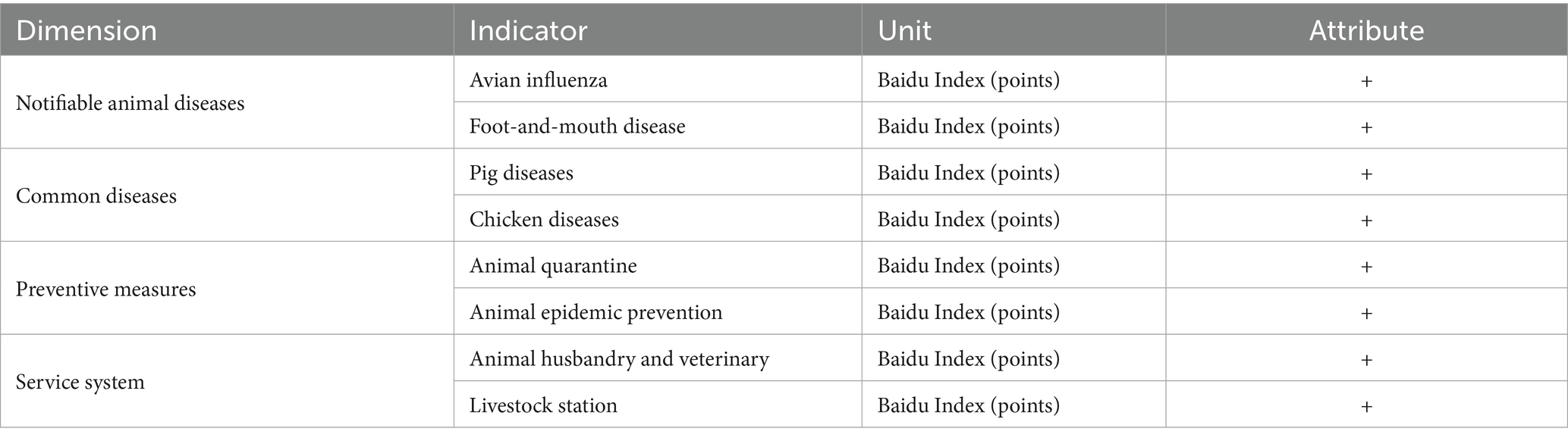
Task: Click Animal husbandry and veterinary cell
Action: click(x=619, y=359)
